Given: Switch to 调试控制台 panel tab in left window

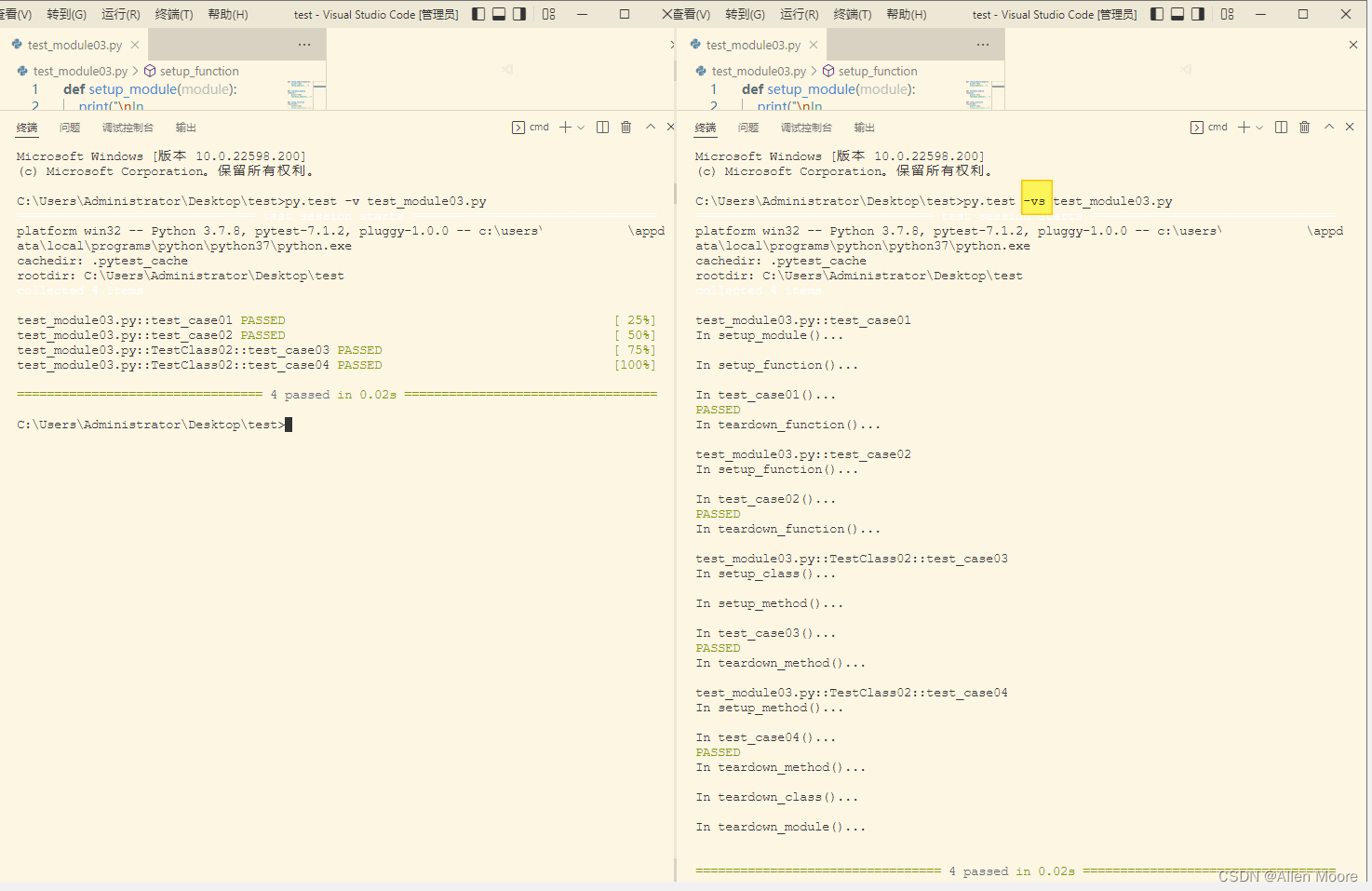Looking at the screenshot, I should click(128, 128).
